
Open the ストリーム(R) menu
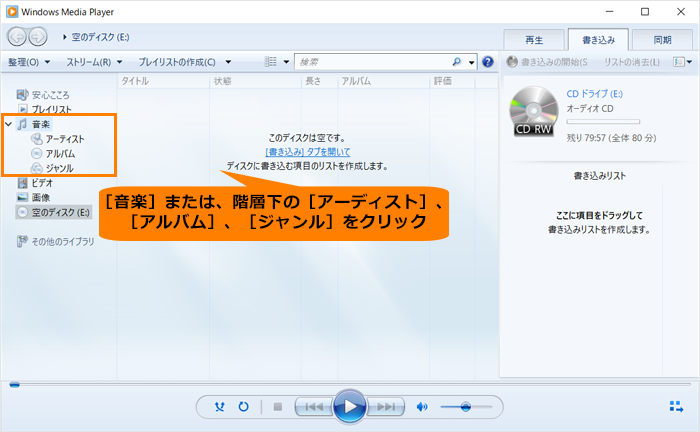click(x=94, y=62)
